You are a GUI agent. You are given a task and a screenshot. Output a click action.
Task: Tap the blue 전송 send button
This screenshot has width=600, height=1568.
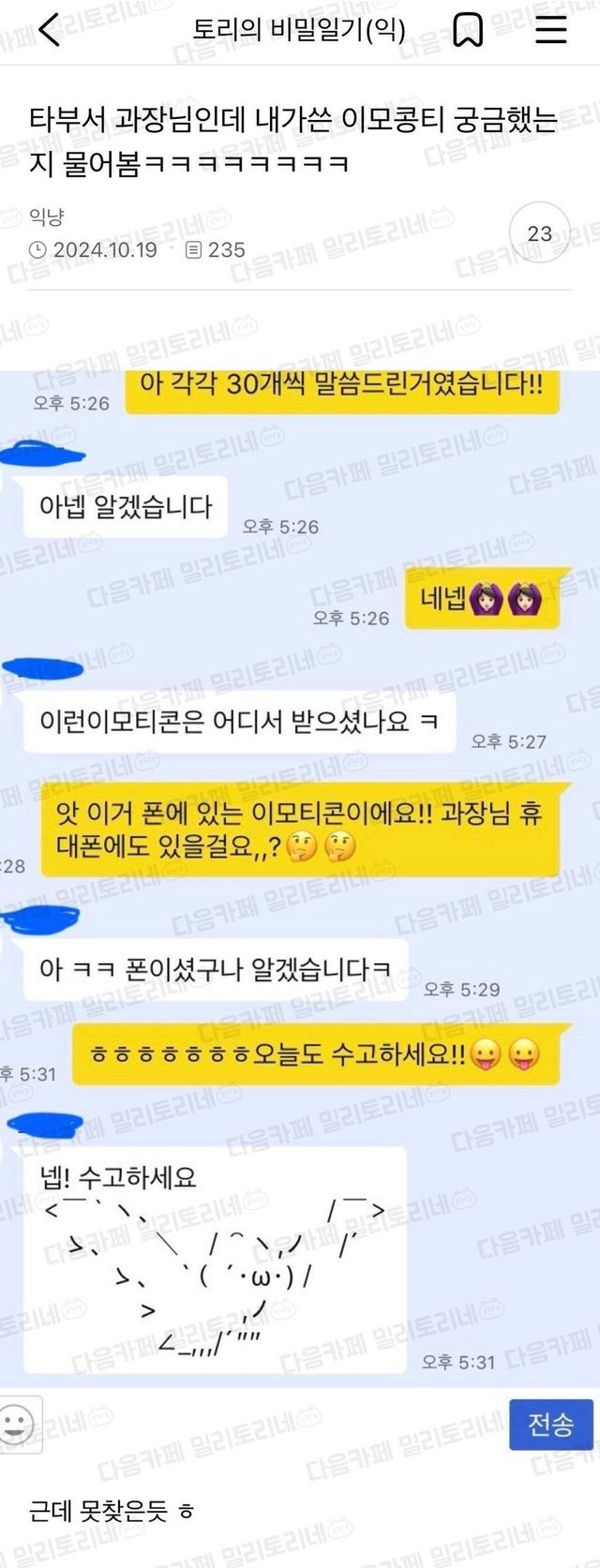551,1425
